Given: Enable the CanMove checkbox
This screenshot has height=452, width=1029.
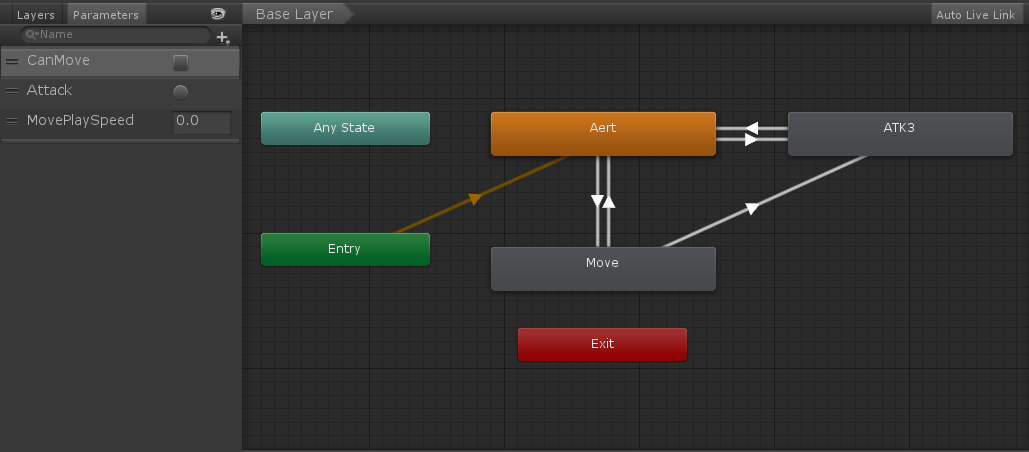Looking at the screenshot, I should click(x=180, y=63).
